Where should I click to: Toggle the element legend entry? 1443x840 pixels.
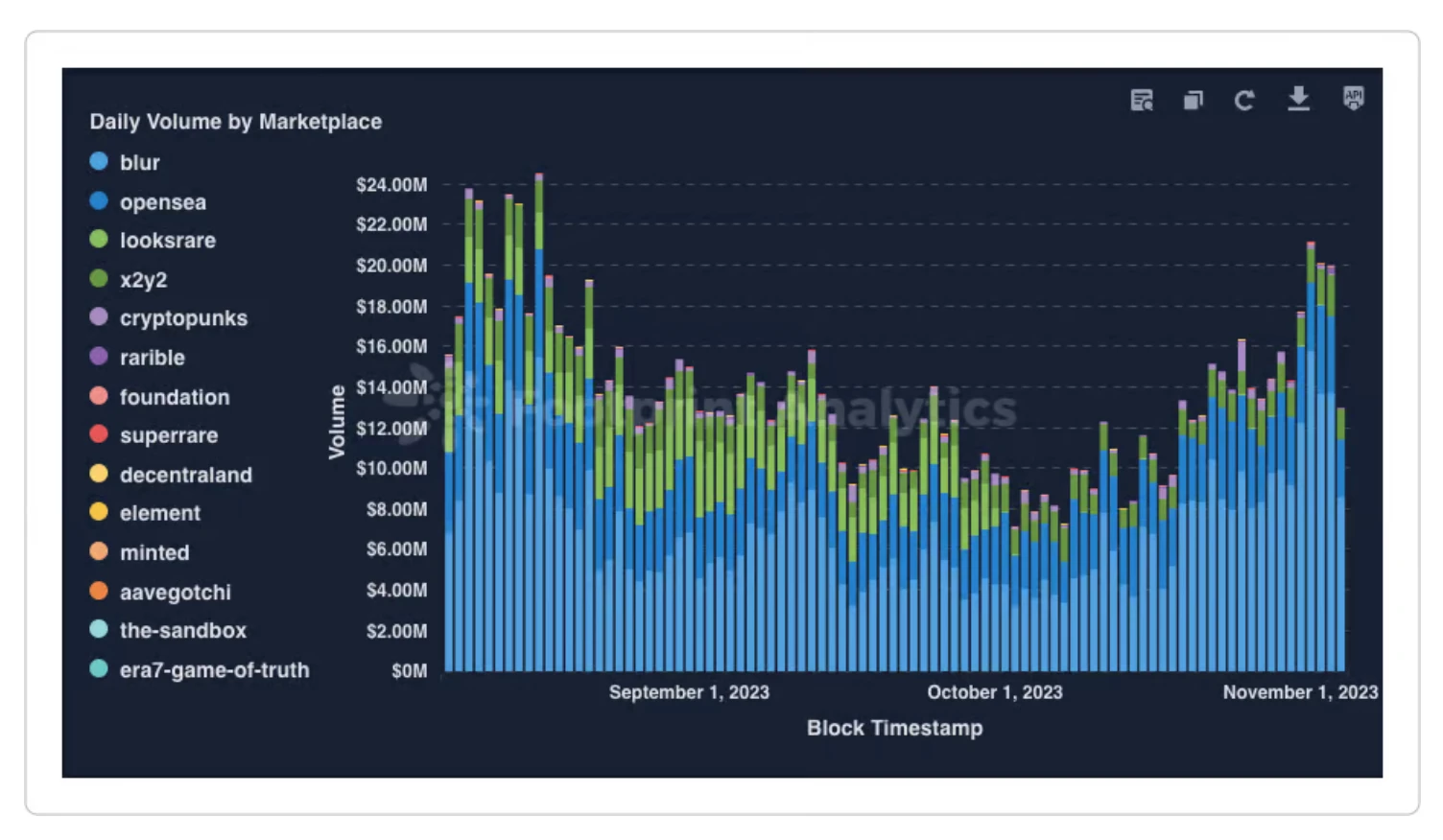159,513
